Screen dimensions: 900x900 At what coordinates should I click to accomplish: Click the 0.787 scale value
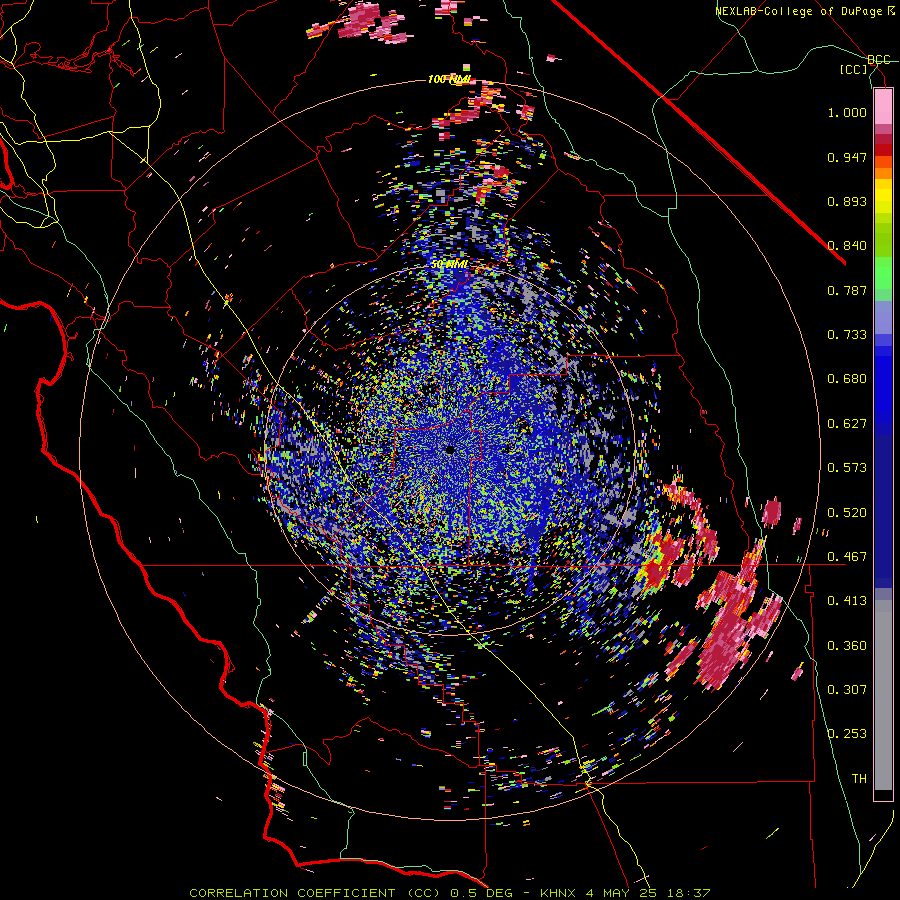[847, 290]
